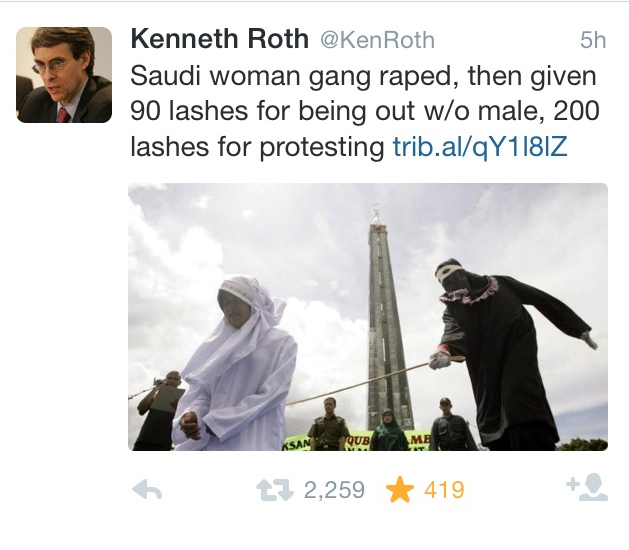Image resolution: width=629 pixels, height=550 pixels.
Task: Tap the reply arrow icon
Action: tap(147, 489)
